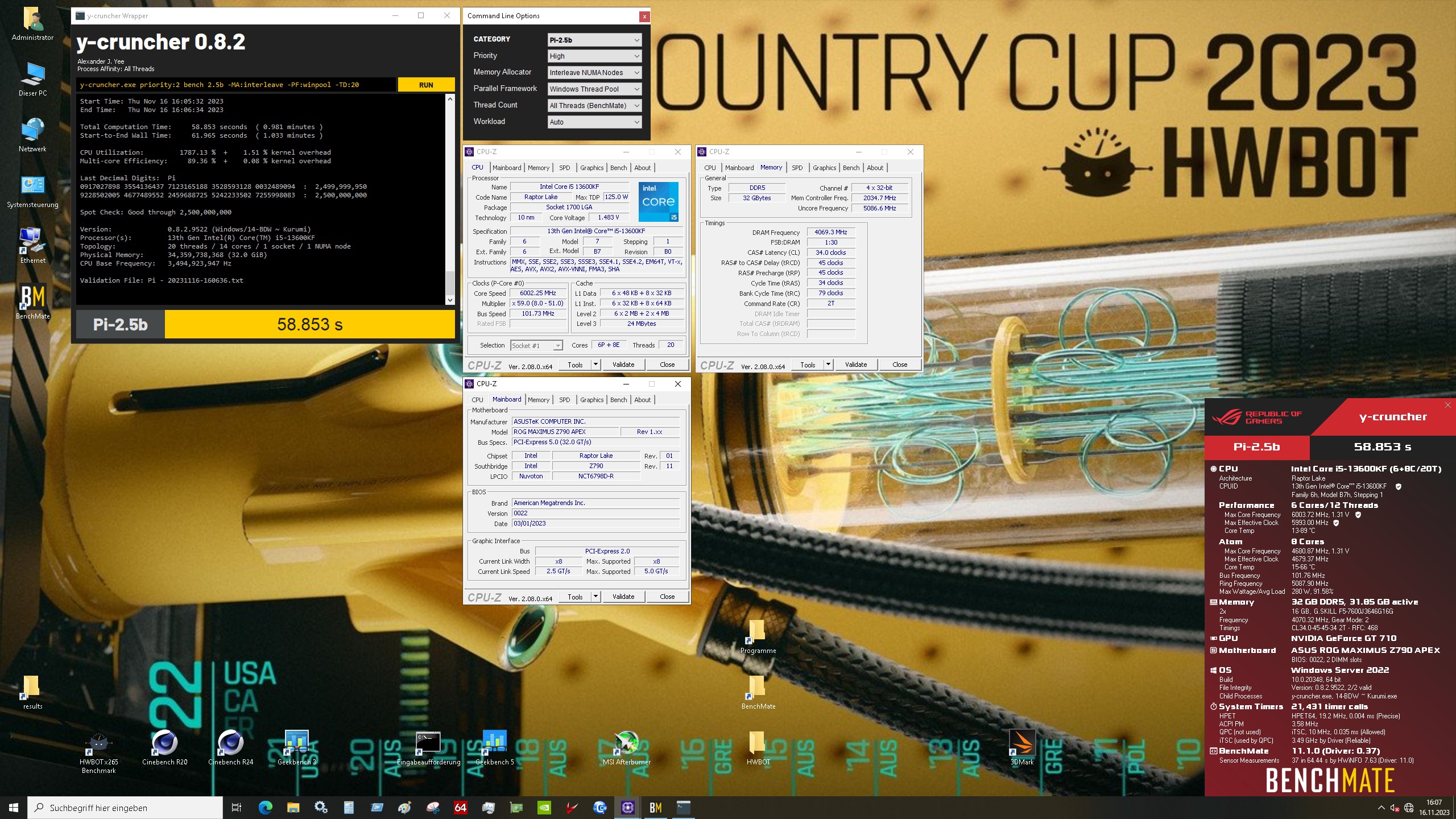This screenshot has width=1456, height=819.
Task: Expand Tools arrow in Memory CPU-Z window
Action: [x=829, y=365]
